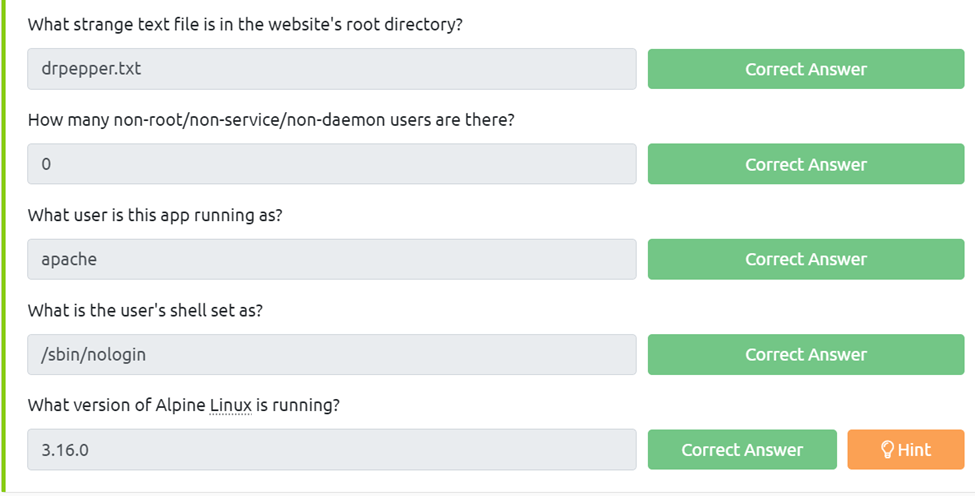Click the 'What user is this app running as?' label

tap(155, 215)
